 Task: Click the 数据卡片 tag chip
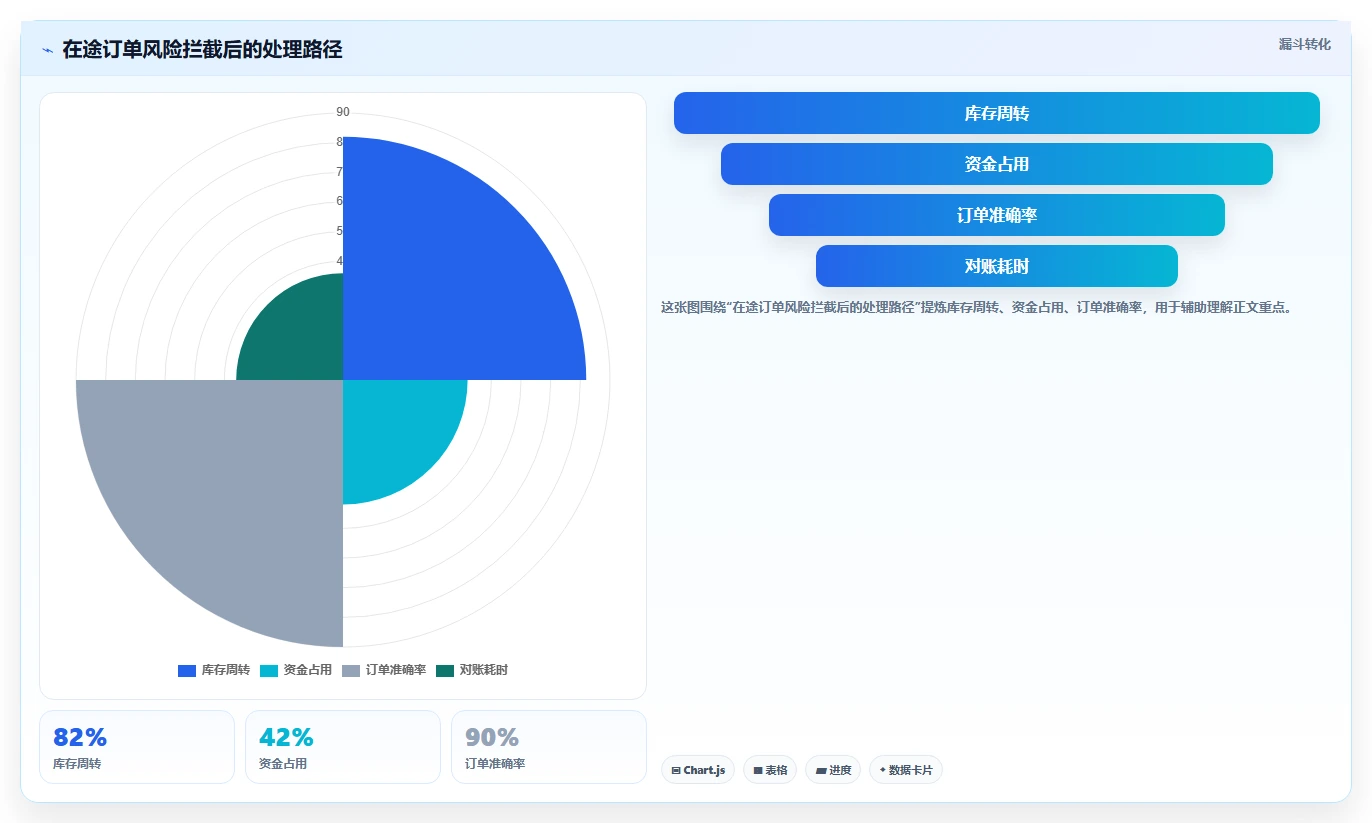click(x=906, y=770)
